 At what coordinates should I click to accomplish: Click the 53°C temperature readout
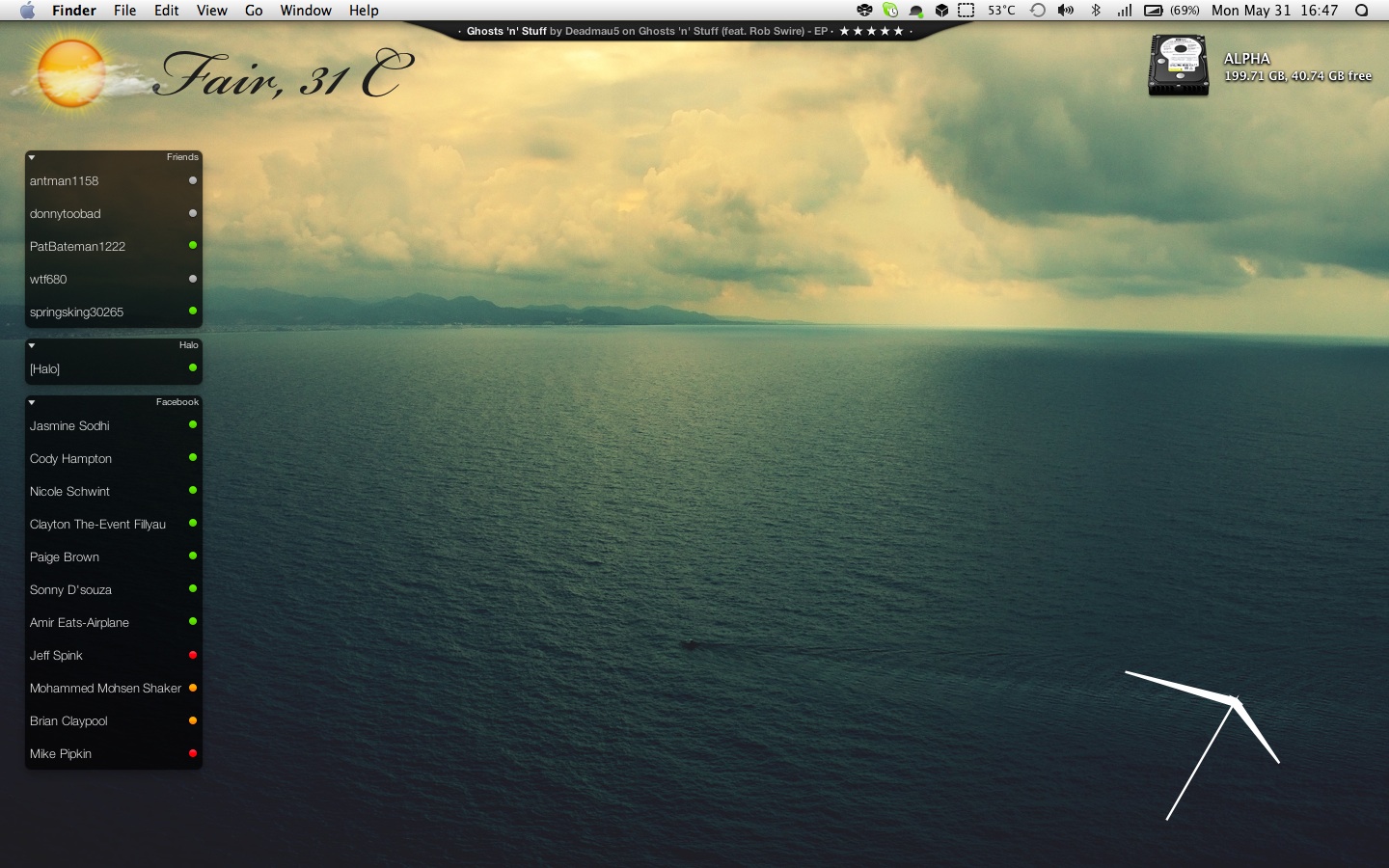point(1001,11)
